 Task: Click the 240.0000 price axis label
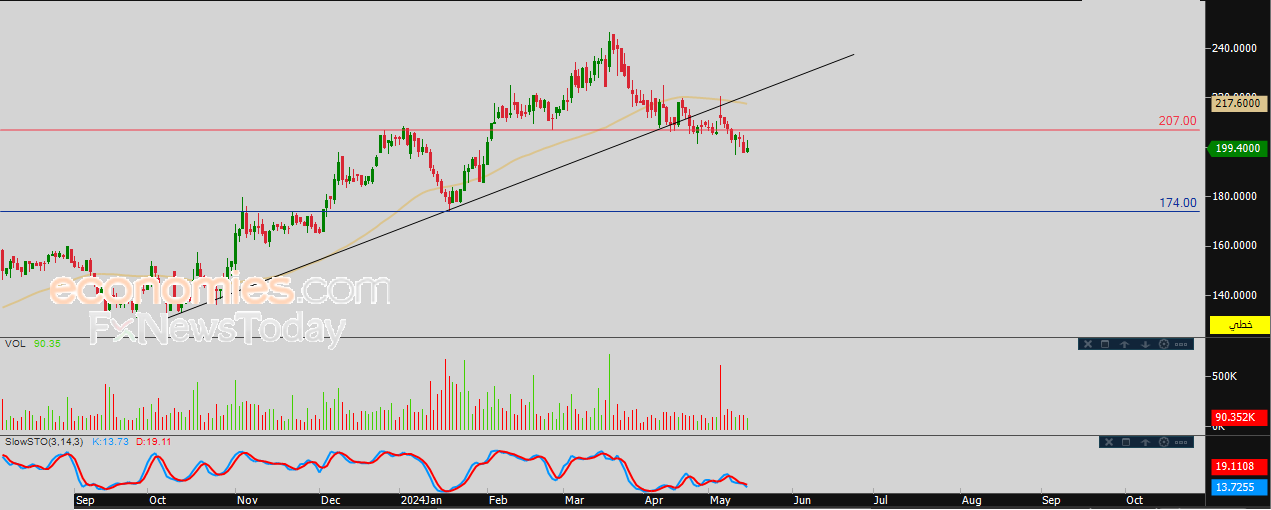(x=1233, y=48)
